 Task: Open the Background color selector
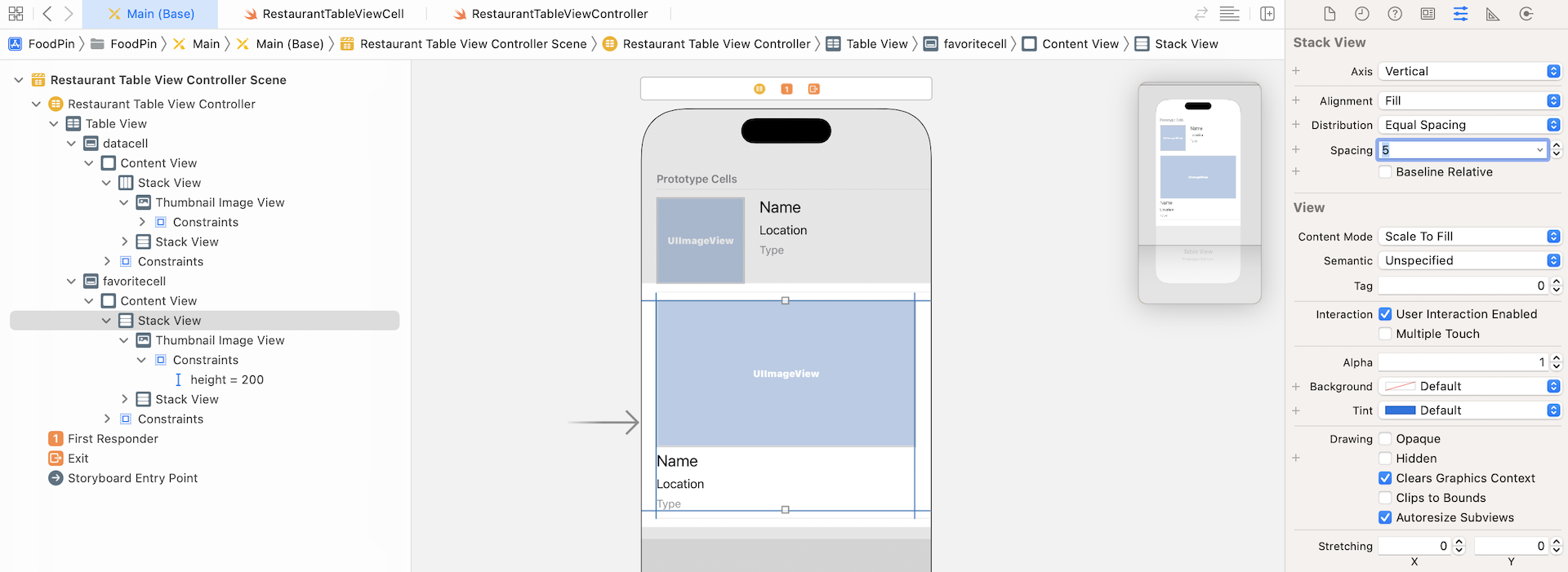click(x=1469, y=387)
